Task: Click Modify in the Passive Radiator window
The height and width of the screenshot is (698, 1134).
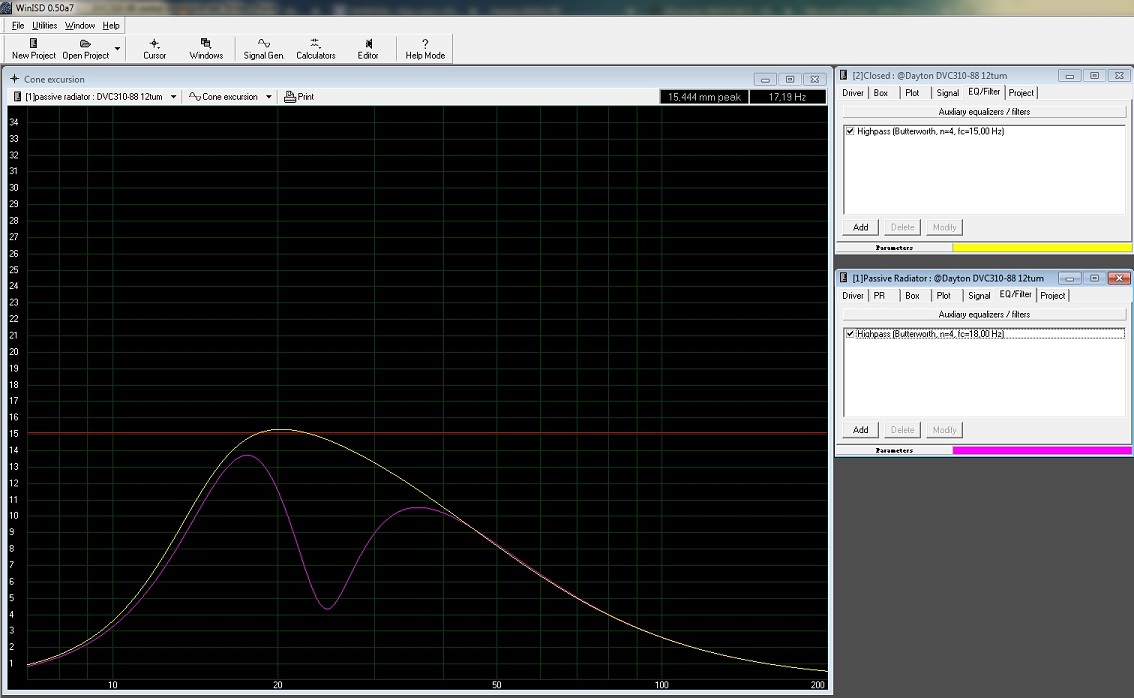Action: [945, 430]
